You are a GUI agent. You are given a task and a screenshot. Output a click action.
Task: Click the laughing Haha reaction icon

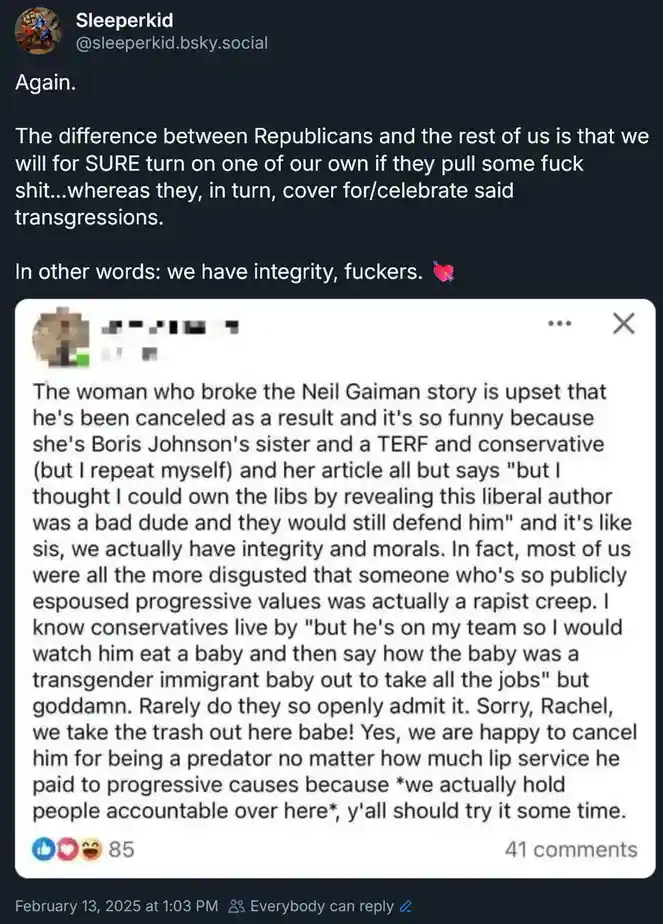click(x=90, y=849)
